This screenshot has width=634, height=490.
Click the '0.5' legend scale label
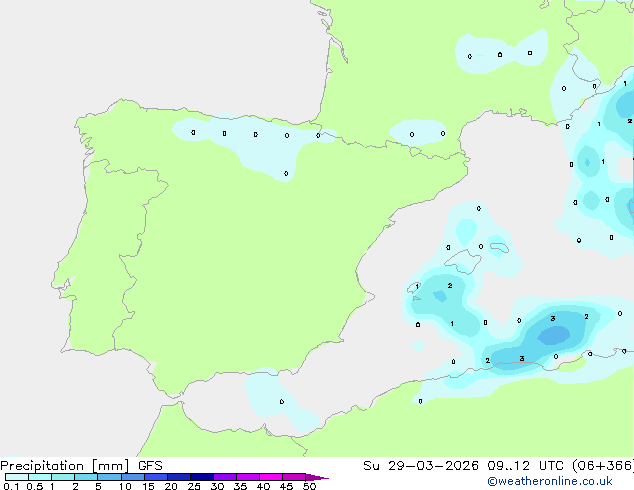34,486
